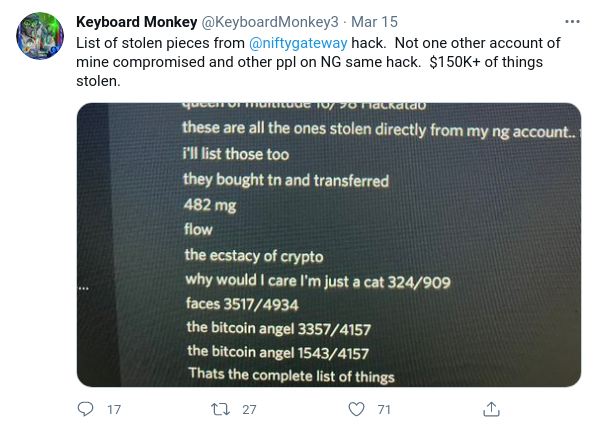Click 'faces 3517/4934' line in the image
The height and width of the screenshot is (430, 598).
pyautogui.click(x=242, y=304)
